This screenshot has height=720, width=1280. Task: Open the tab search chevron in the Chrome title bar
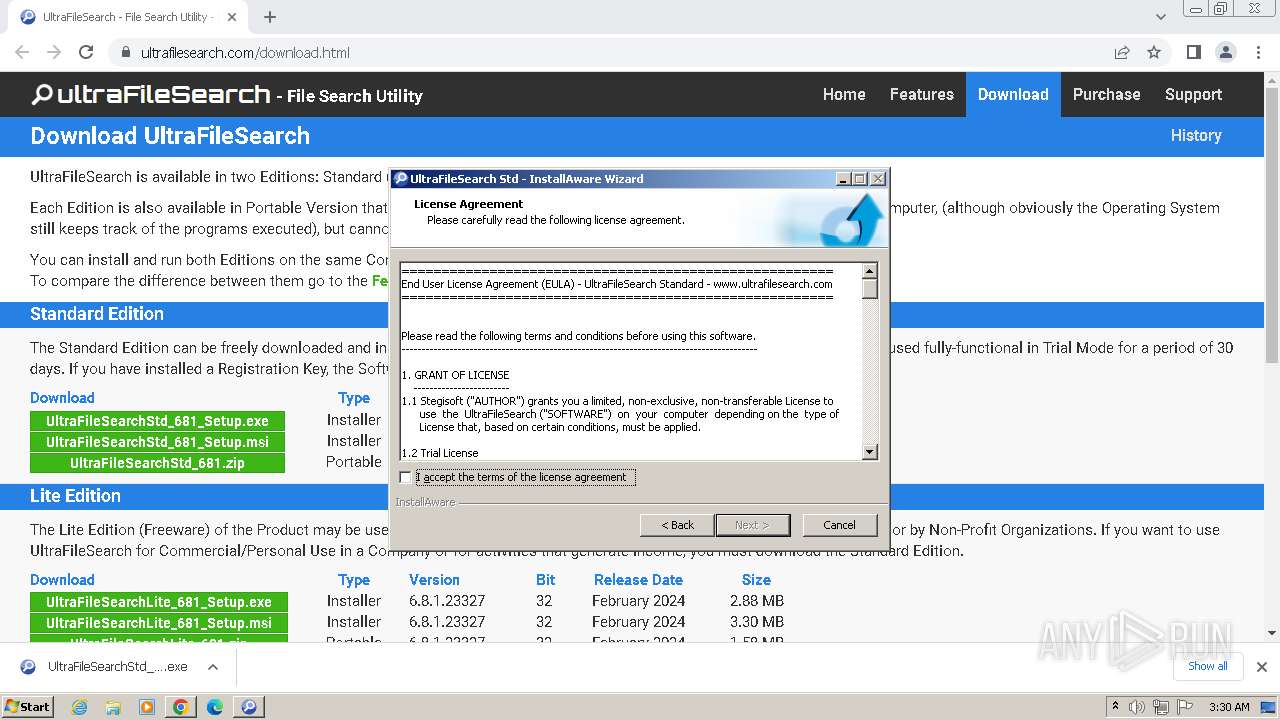[x=1160, y=17]
